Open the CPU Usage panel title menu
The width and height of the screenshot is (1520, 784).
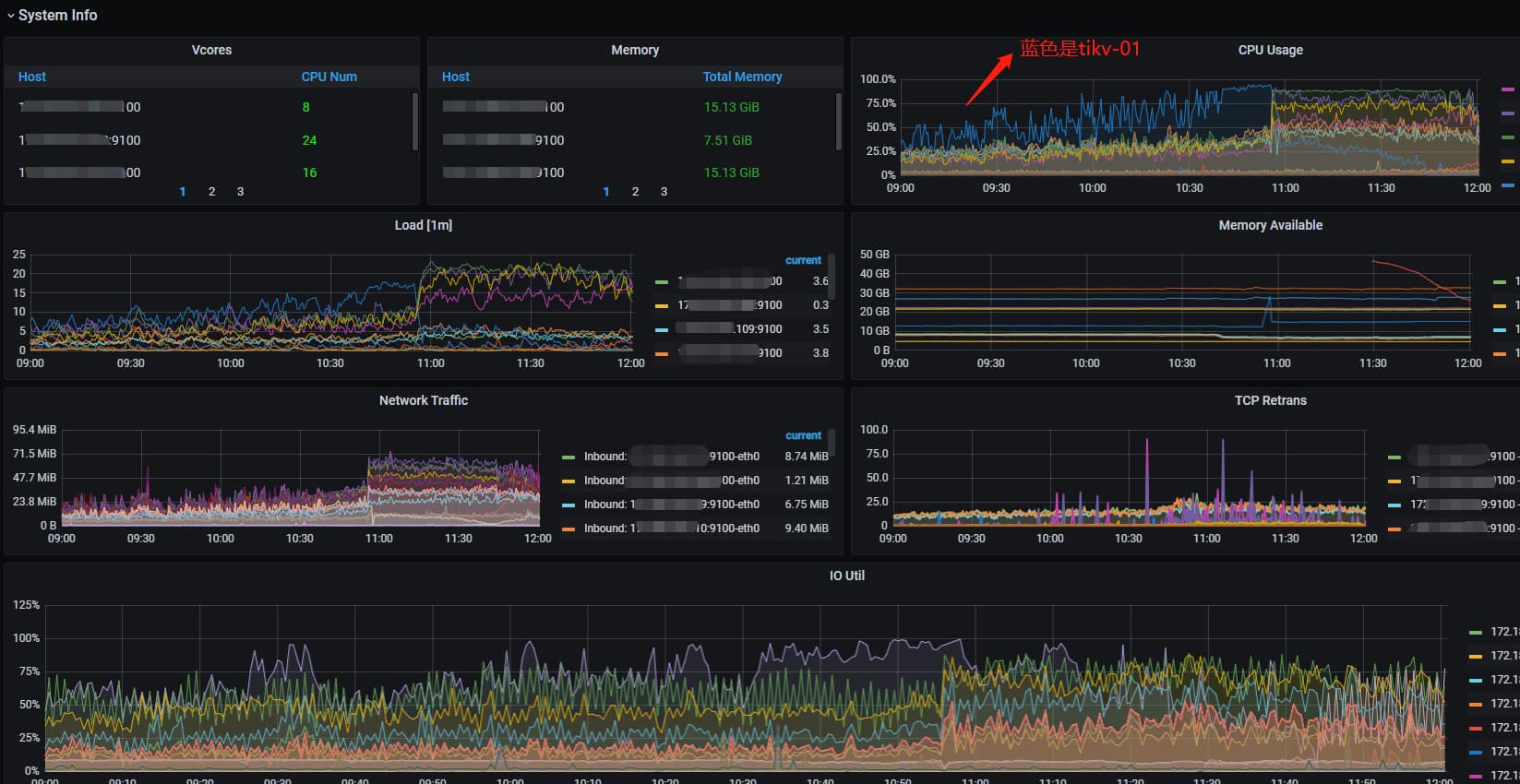(1270, 50)
